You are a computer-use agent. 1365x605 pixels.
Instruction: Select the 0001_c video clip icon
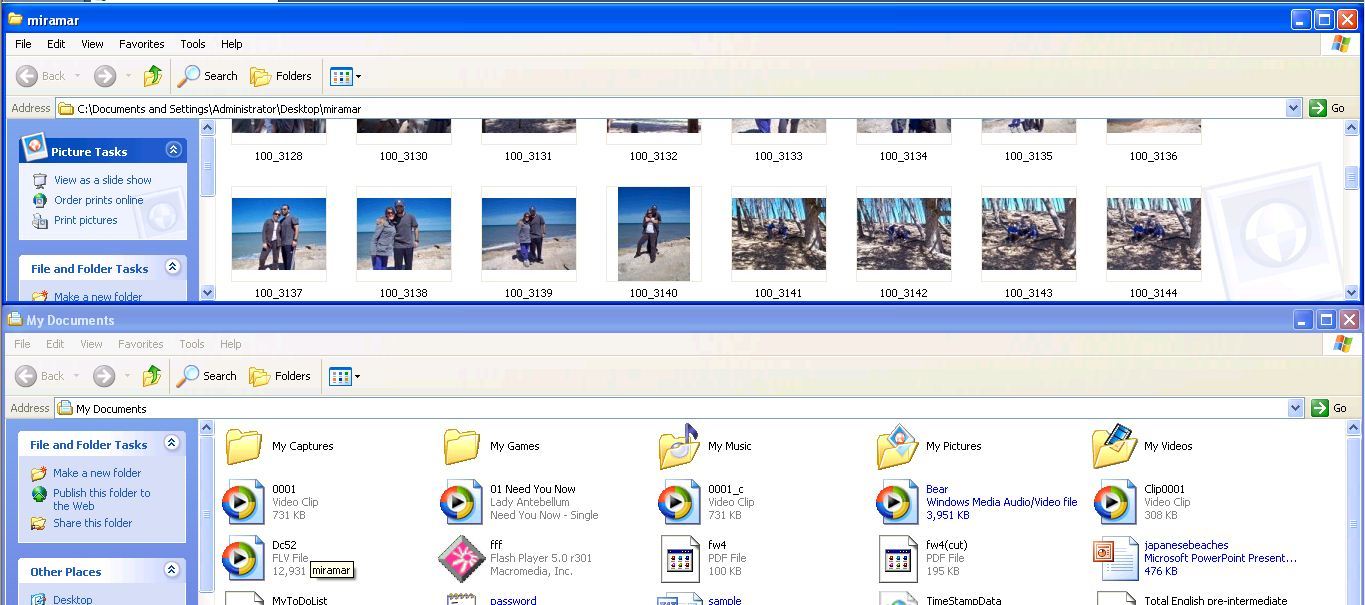pos(678,502)
